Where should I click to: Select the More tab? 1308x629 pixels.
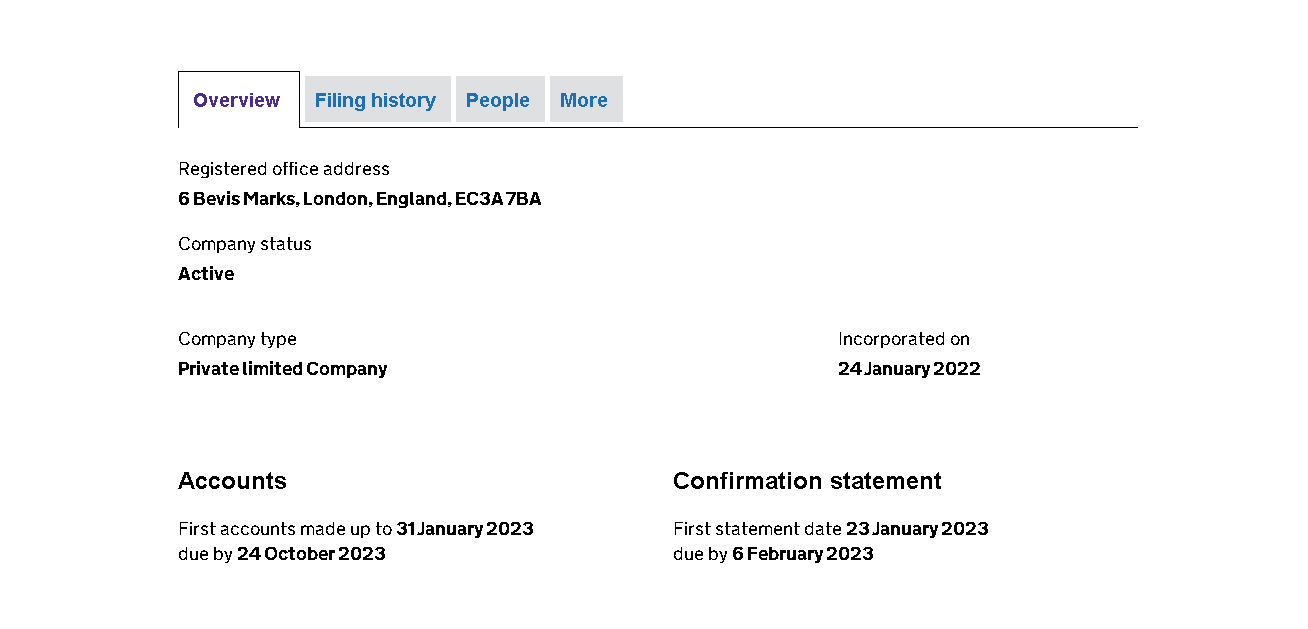pyautogui.click(x=584, y=100)
